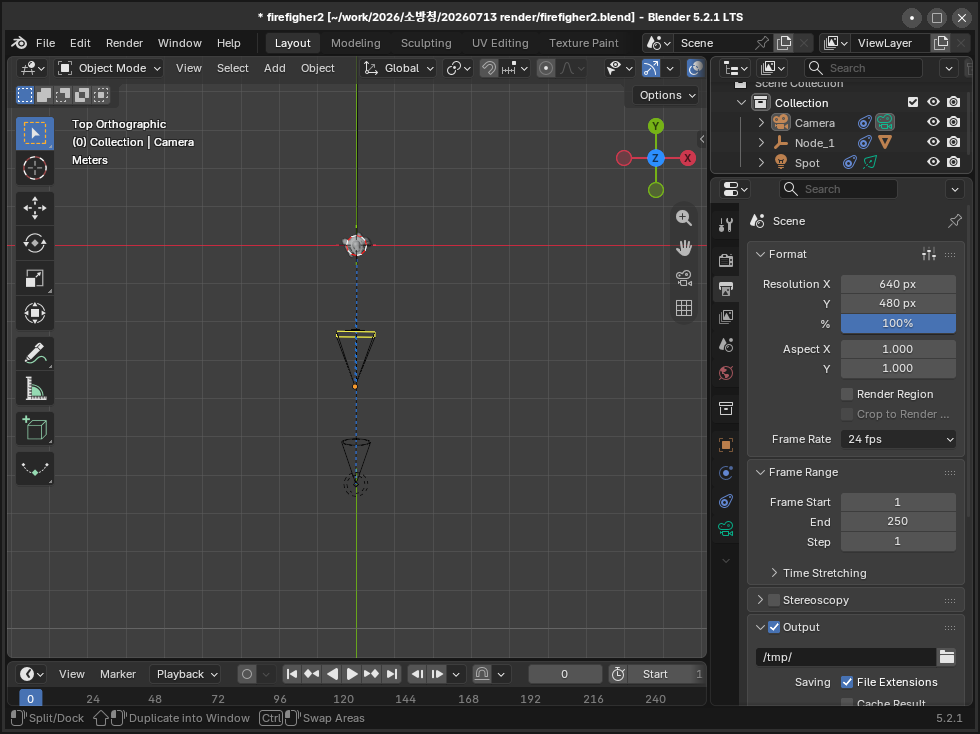Switch to the Modeling workspace tab

click(356, 43)
